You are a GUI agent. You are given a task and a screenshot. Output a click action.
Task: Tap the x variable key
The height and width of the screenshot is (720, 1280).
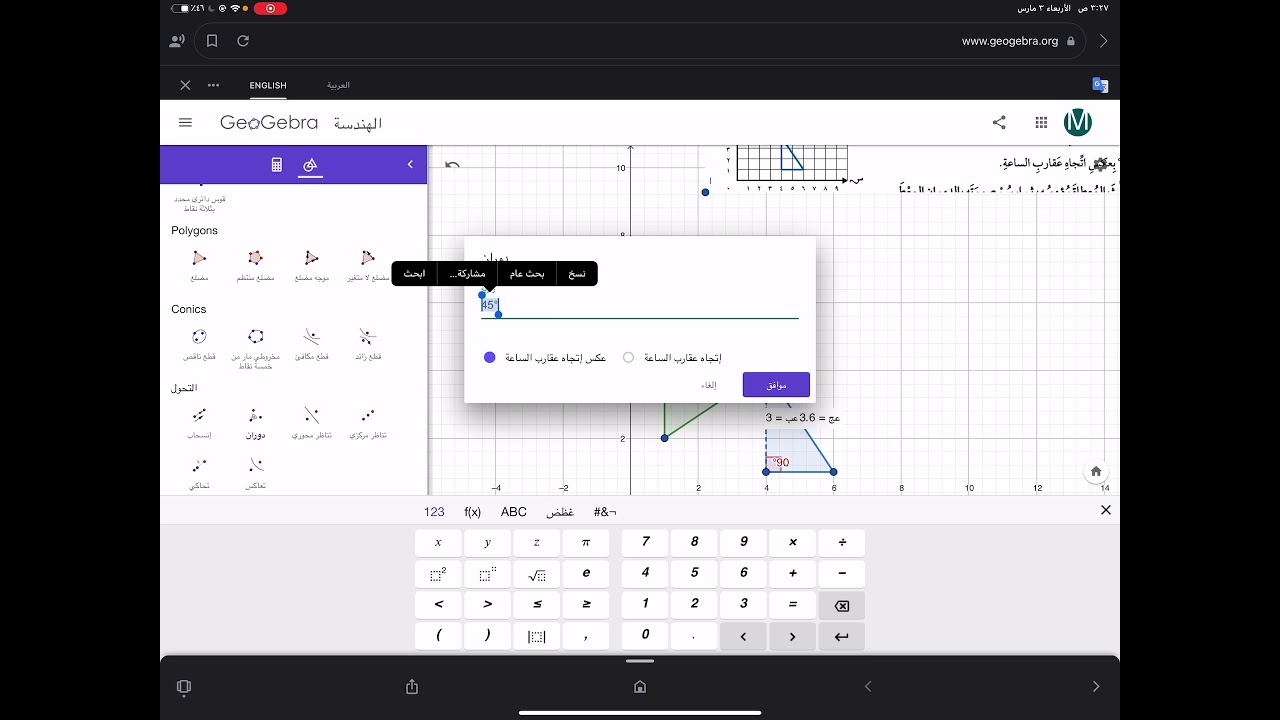[438, 543]
